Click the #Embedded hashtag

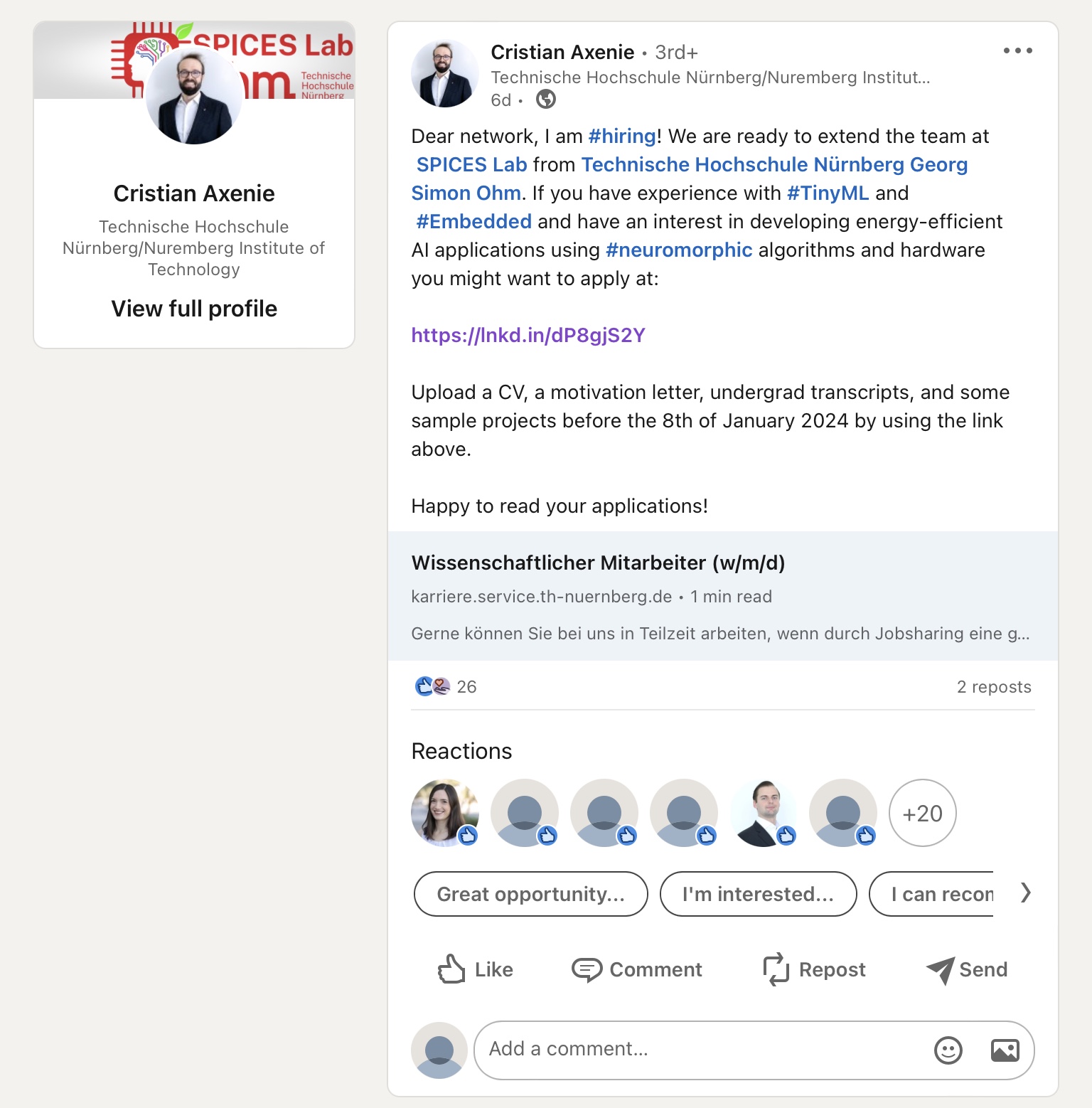point(473,221)
